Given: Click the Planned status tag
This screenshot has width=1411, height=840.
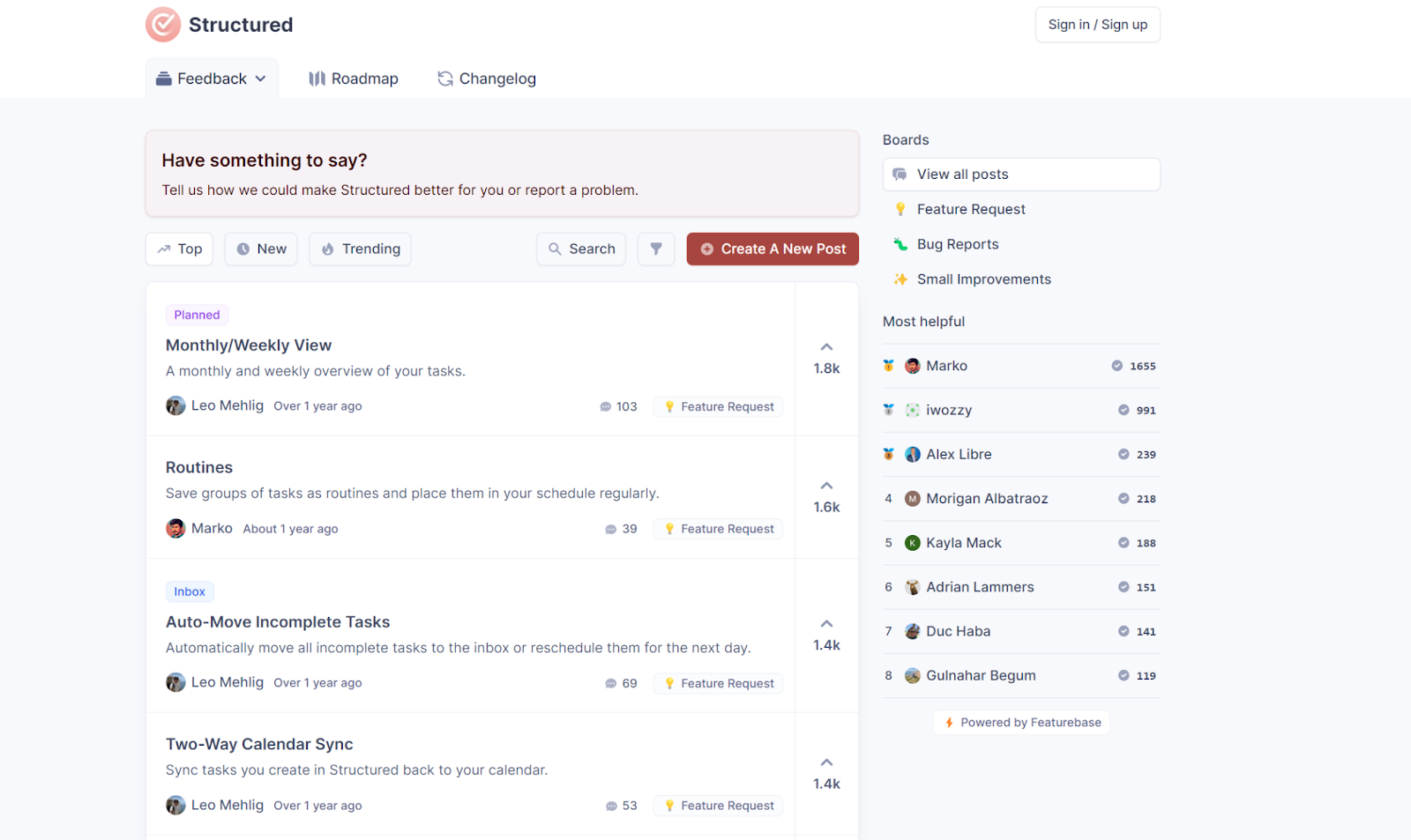Looking at the screenshot, I should click(197, 315).
